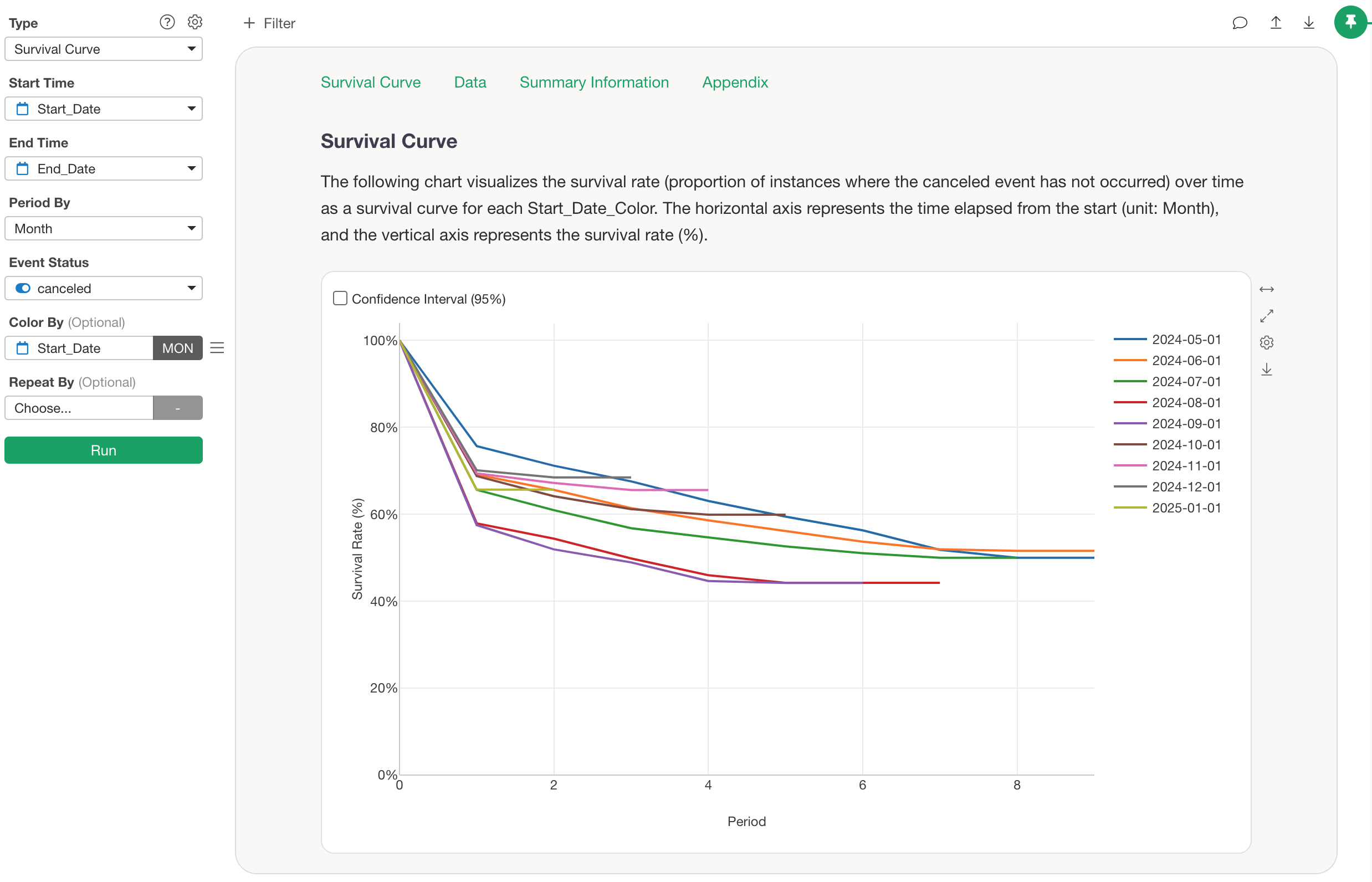Viewport: 1372px width, 882px height.
Task: Click the comment bubble icon in the top bar
Action: [1240, 23]
